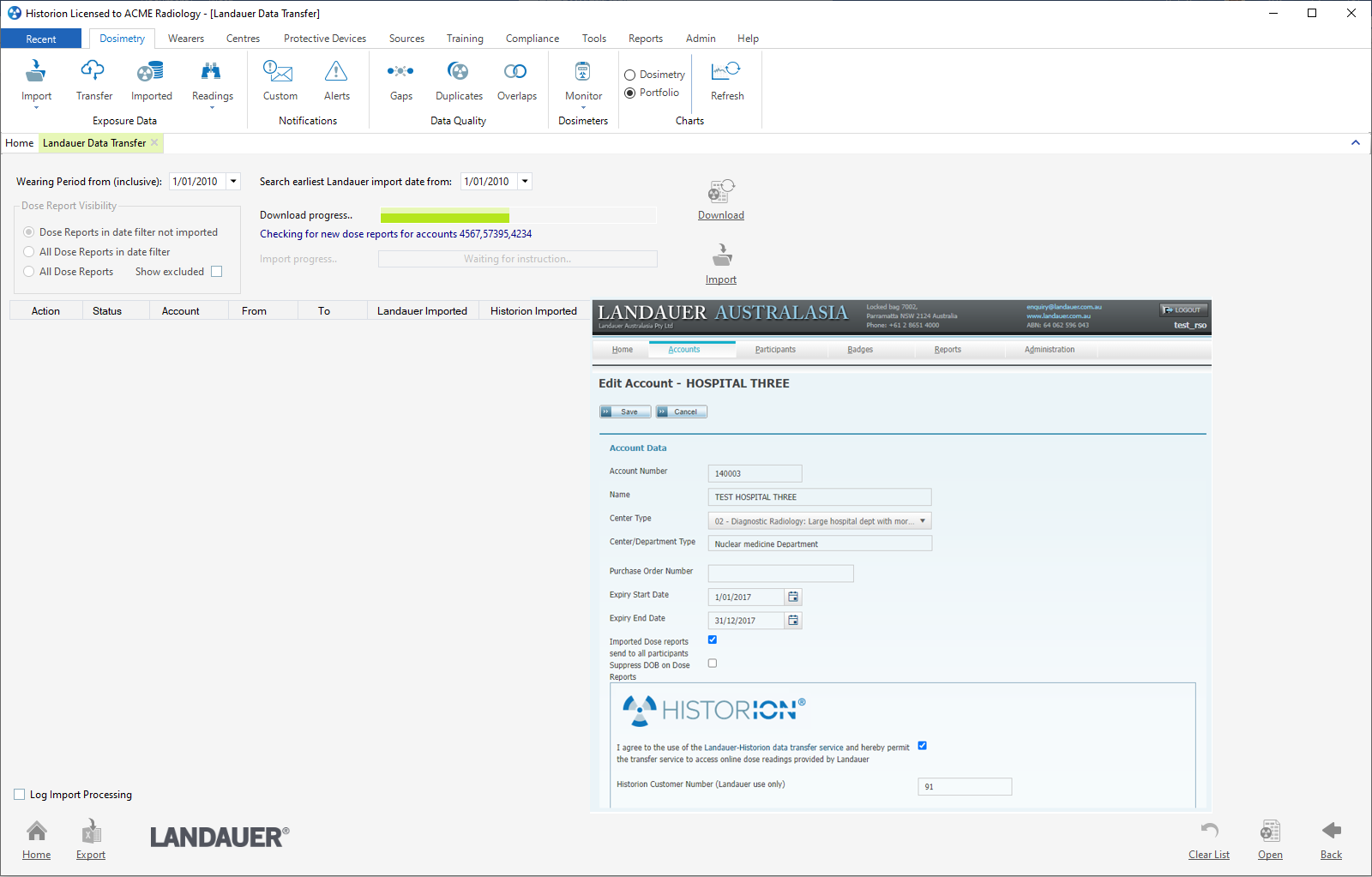Open Custom notifications icon
1372x877 pixels.
click(278, 70)
